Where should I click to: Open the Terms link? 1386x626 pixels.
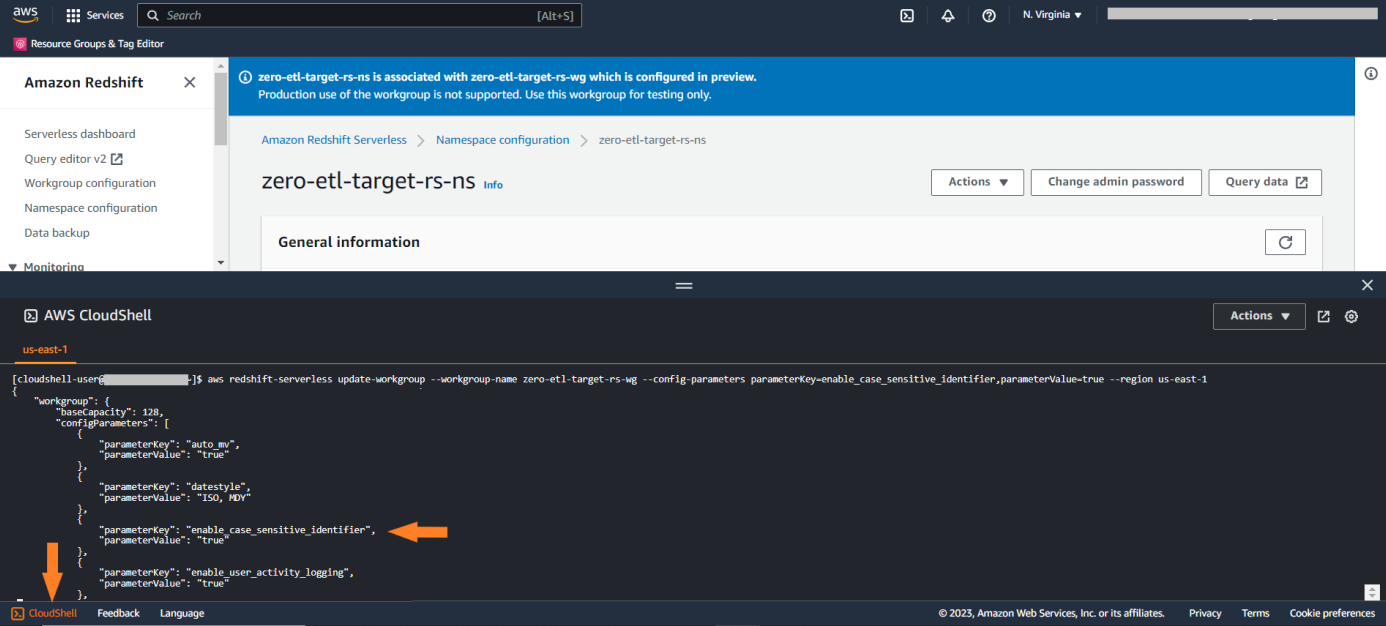point(1255,613)
